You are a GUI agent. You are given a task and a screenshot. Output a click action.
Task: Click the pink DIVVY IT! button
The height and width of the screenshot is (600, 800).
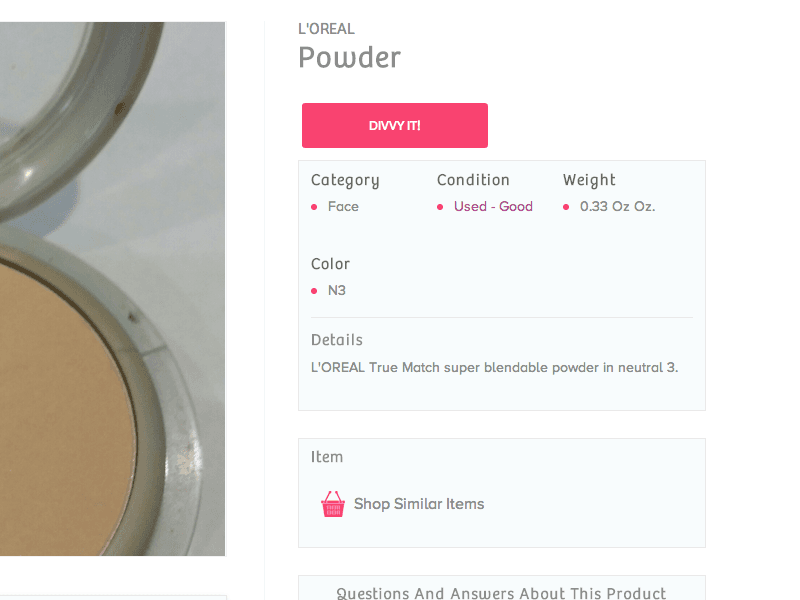[x=394, y=126]
